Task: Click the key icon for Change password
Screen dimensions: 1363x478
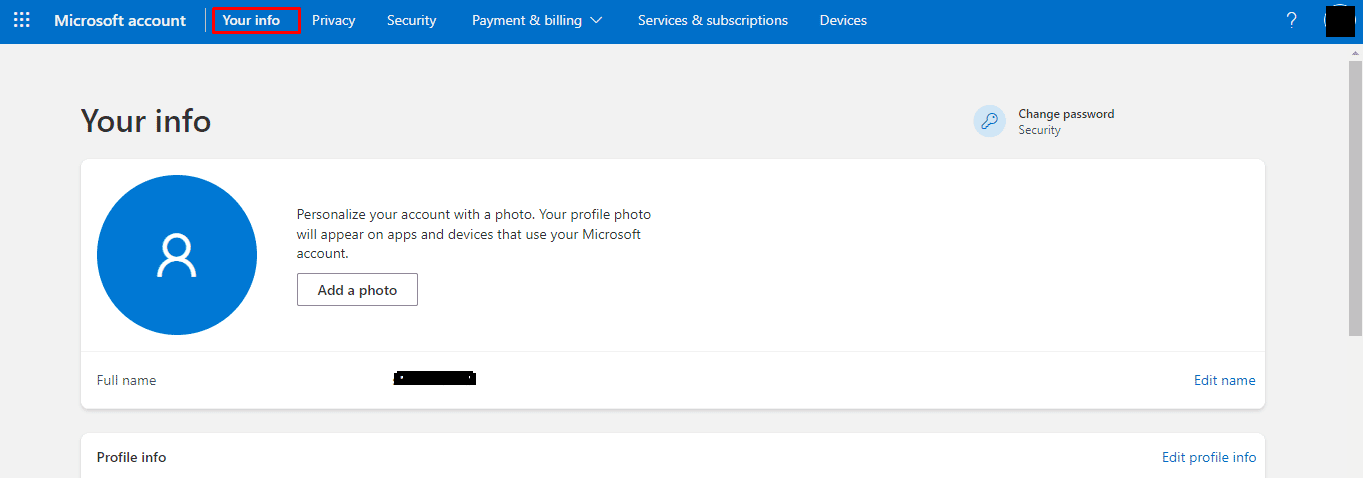Action: (989, 121)
